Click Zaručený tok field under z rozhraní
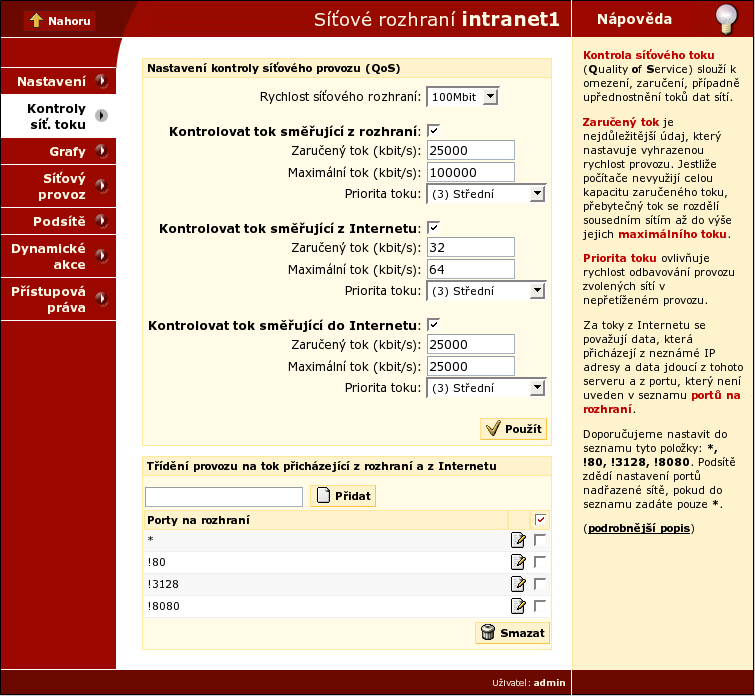The image size is (755, 696). [471, 150]
